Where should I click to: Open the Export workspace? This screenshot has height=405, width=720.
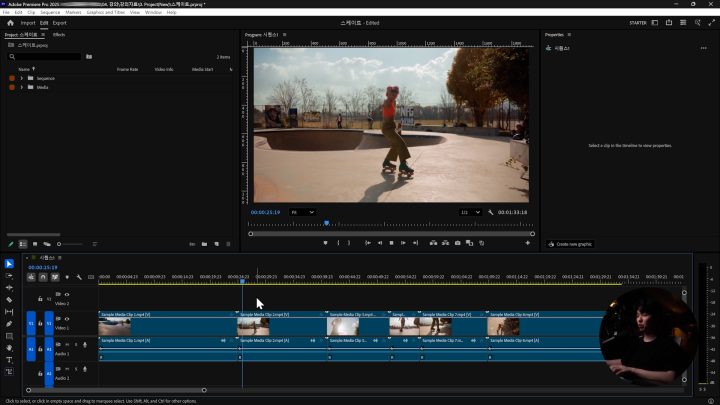60,22
